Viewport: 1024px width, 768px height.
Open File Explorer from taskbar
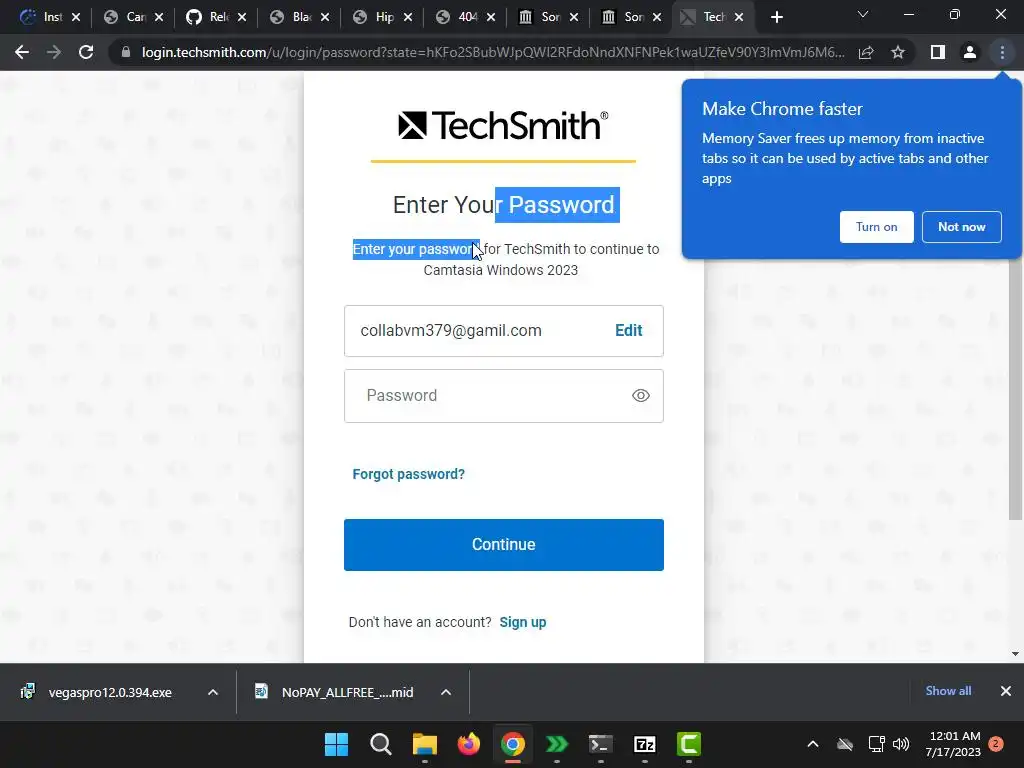424,744
